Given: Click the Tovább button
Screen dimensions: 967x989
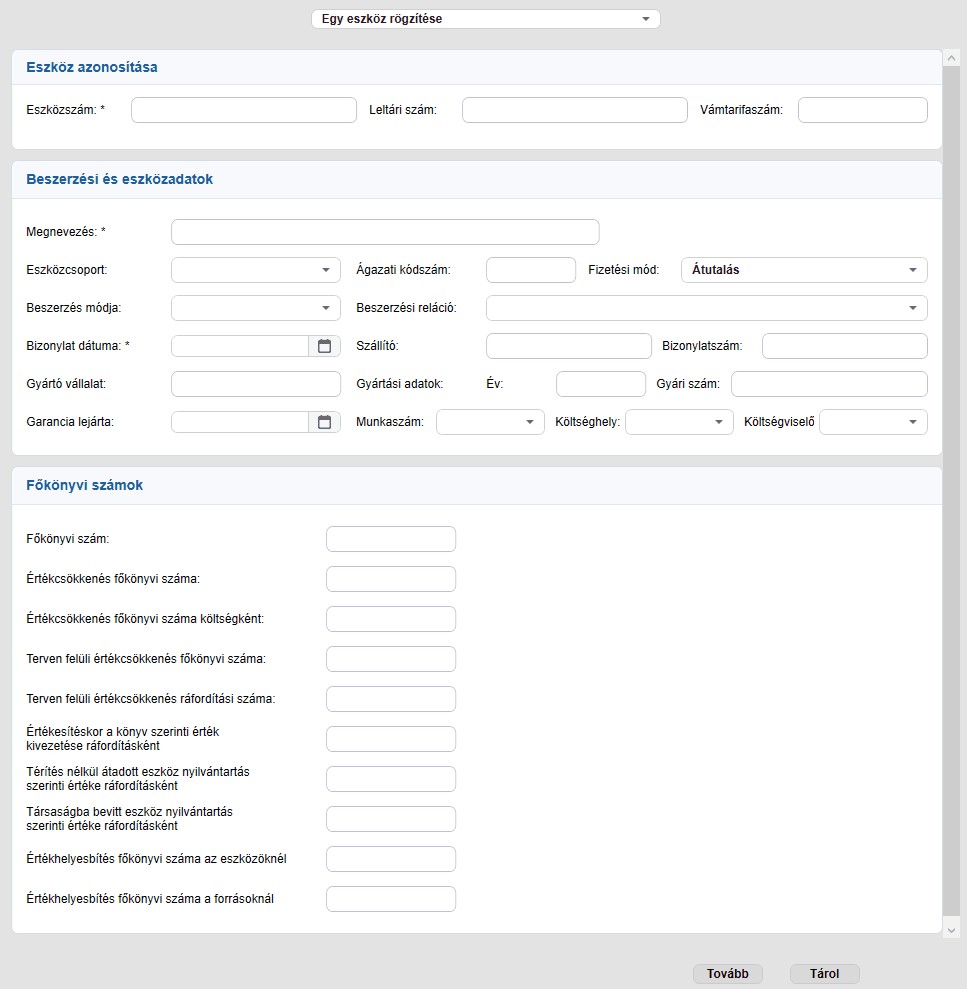Looking at the screenshot, I should (727, 973).
